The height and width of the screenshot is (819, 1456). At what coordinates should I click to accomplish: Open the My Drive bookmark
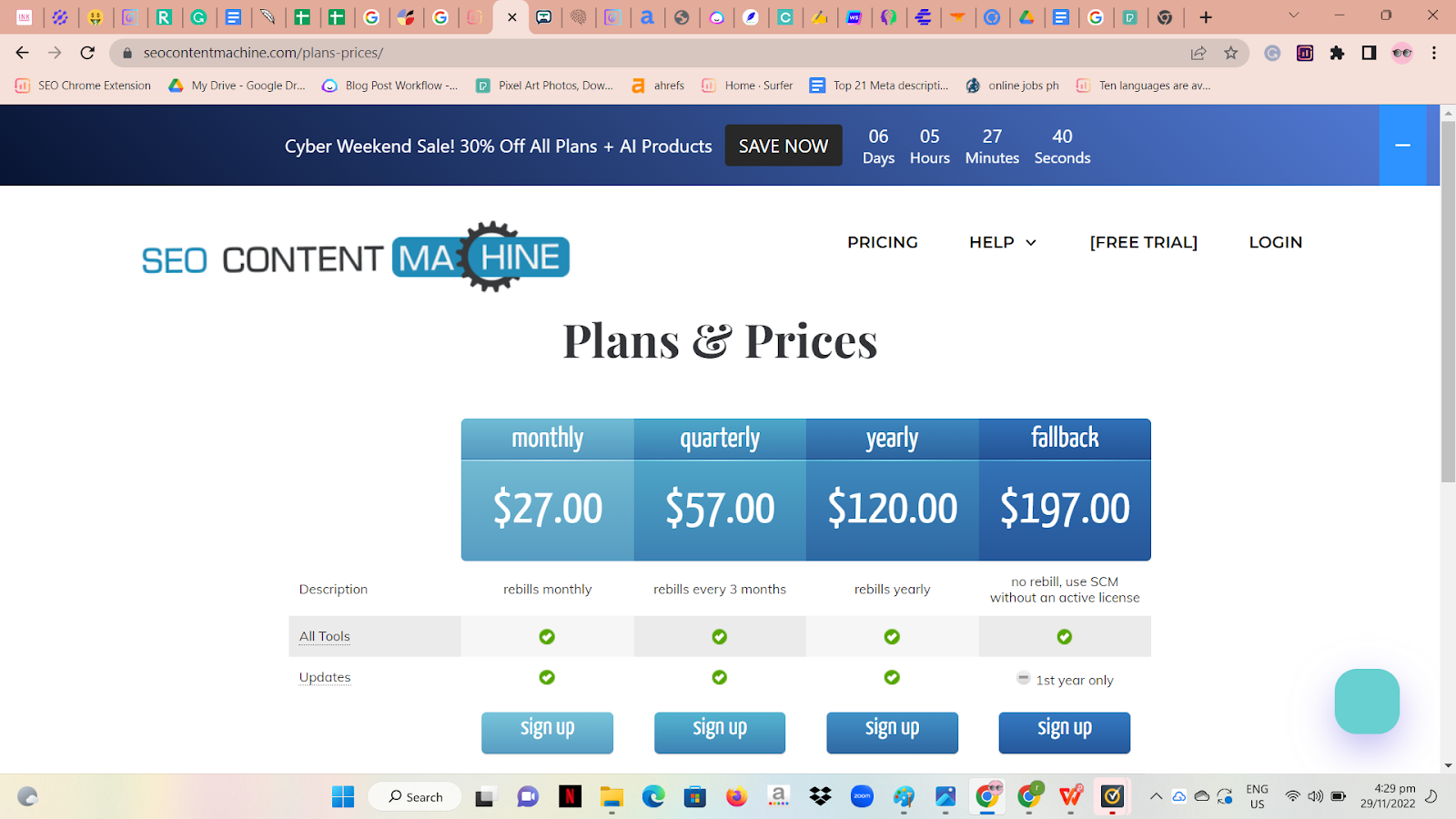pyautogui.click(x=238, y=86)
